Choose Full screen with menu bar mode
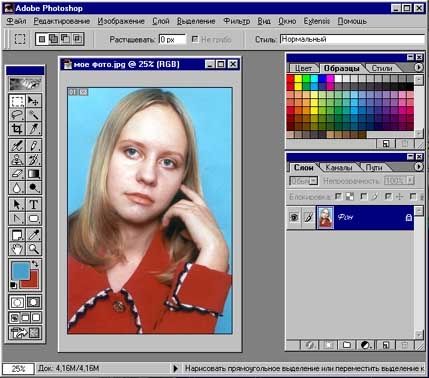Viewport: 429px width, 378px height. (x=25, y=318)
